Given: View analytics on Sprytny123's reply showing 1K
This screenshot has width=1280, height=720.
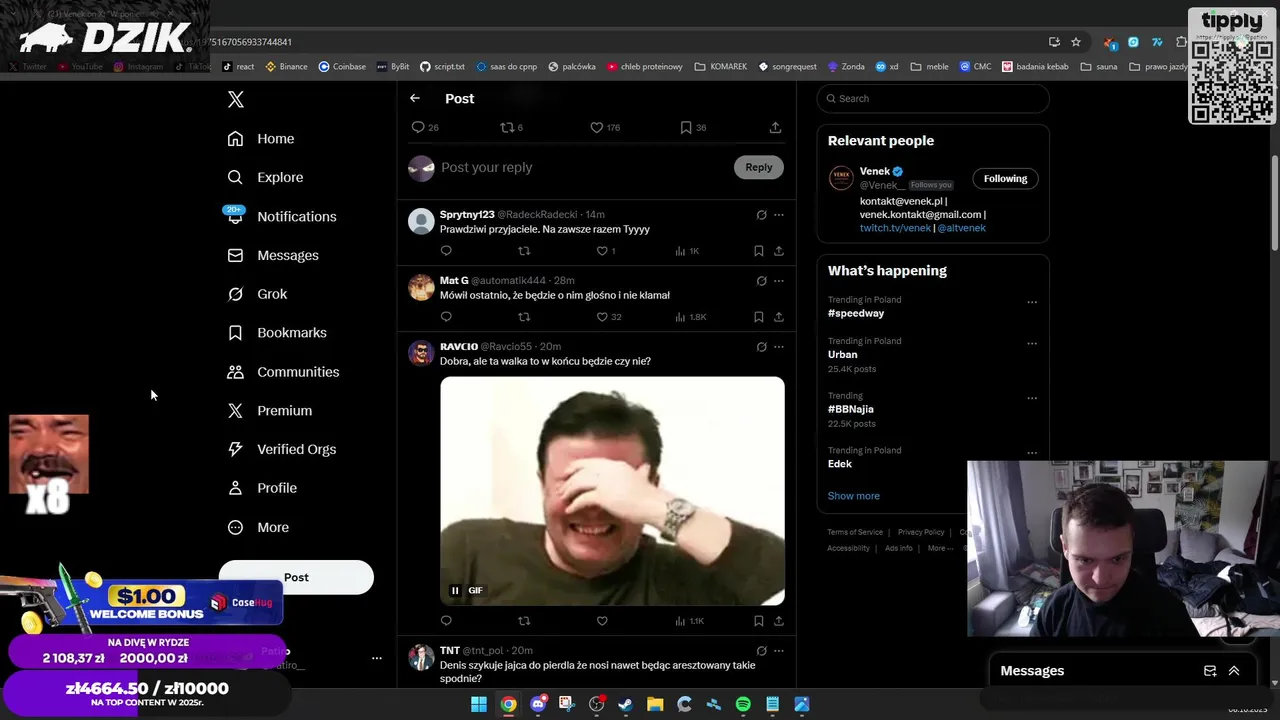Looking at the screenshot, I should coord(687,251).
